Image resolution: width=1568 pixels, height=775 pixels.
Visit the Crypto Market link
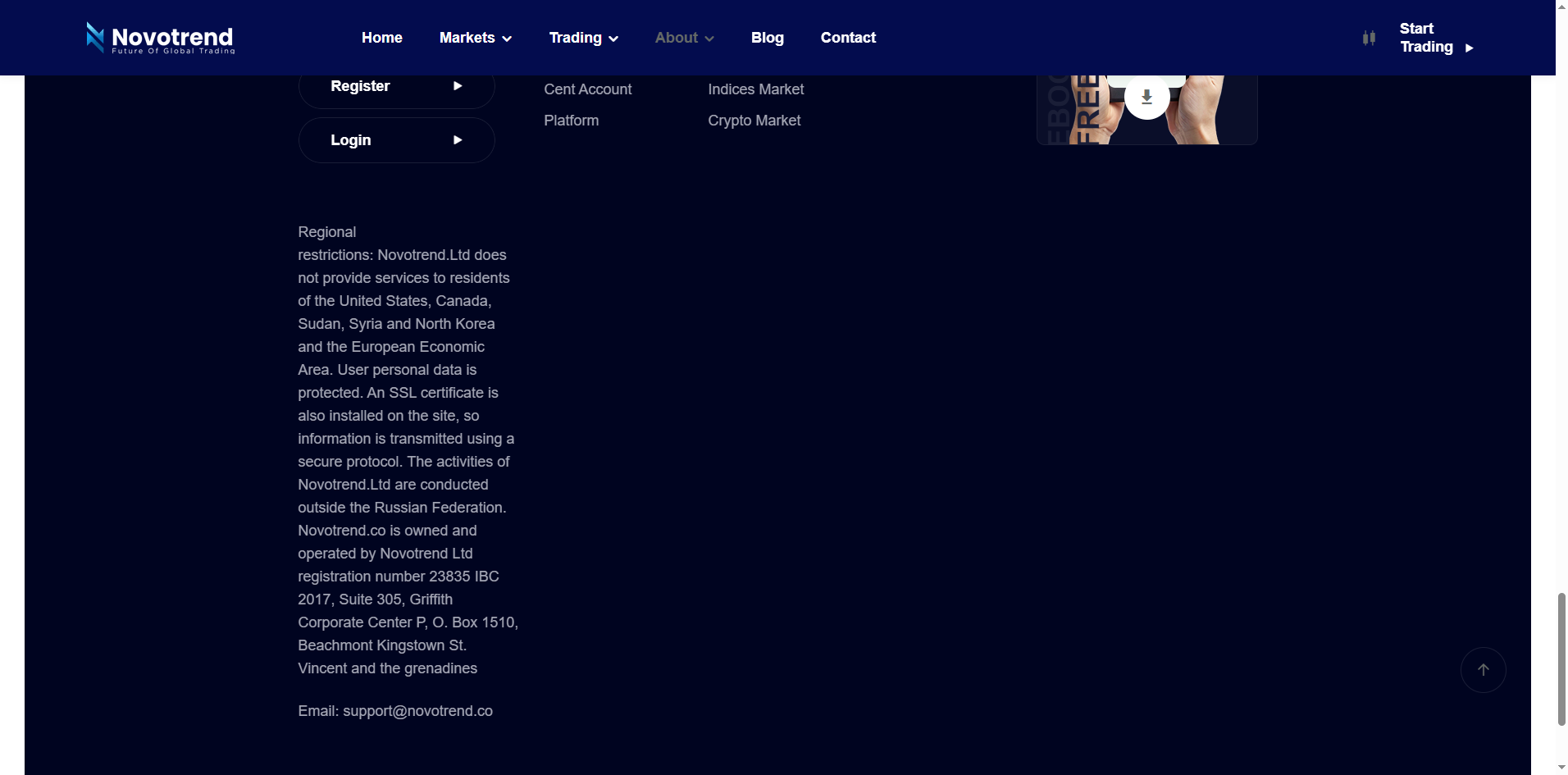754,121
